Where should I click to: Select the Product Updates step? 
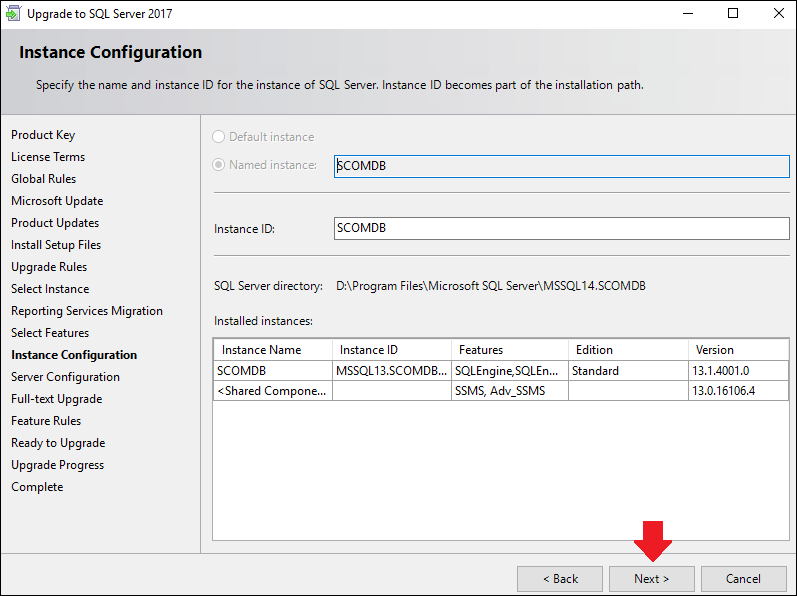(55, 223)
